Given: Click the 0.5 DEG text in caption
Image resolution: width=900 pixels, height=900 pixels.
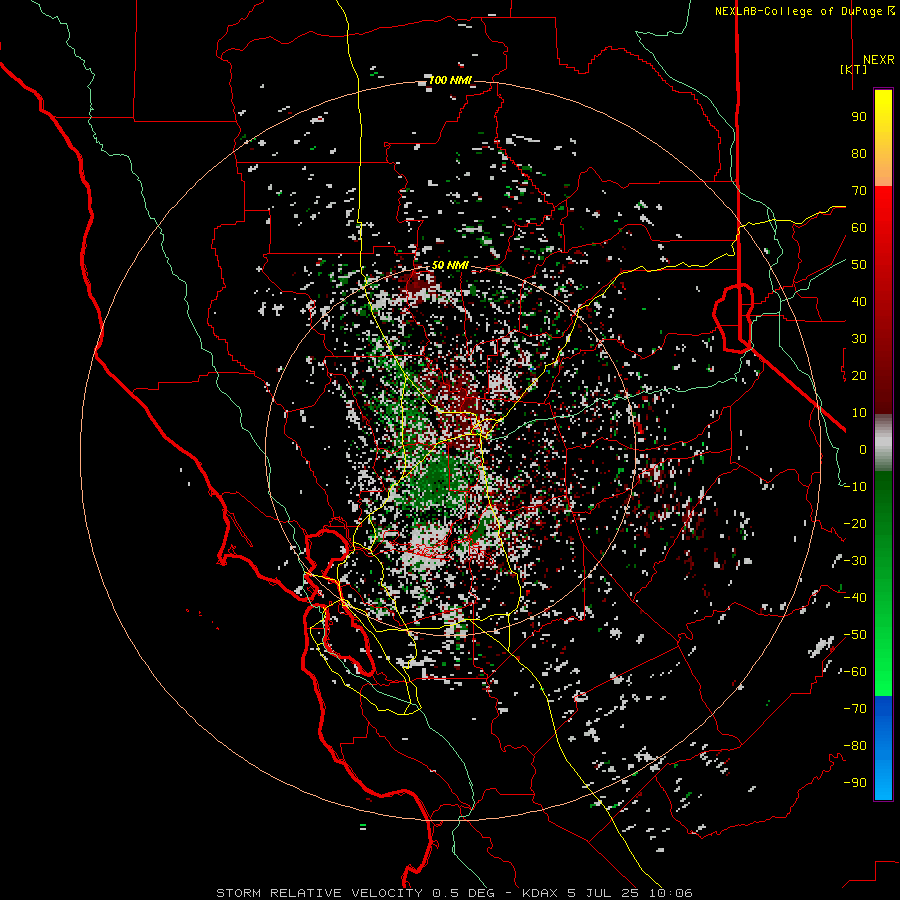Looking at the screenshot, I should (461, 893).
